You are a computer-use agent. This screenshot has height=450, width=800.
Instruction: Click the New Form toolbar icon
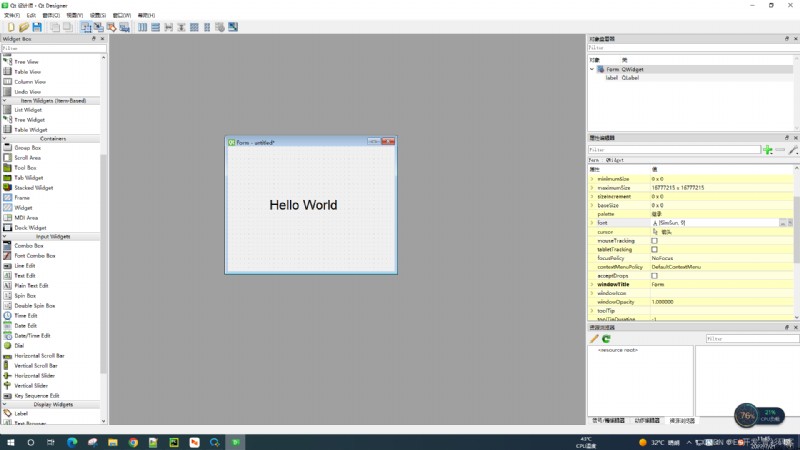click(11, 27)
